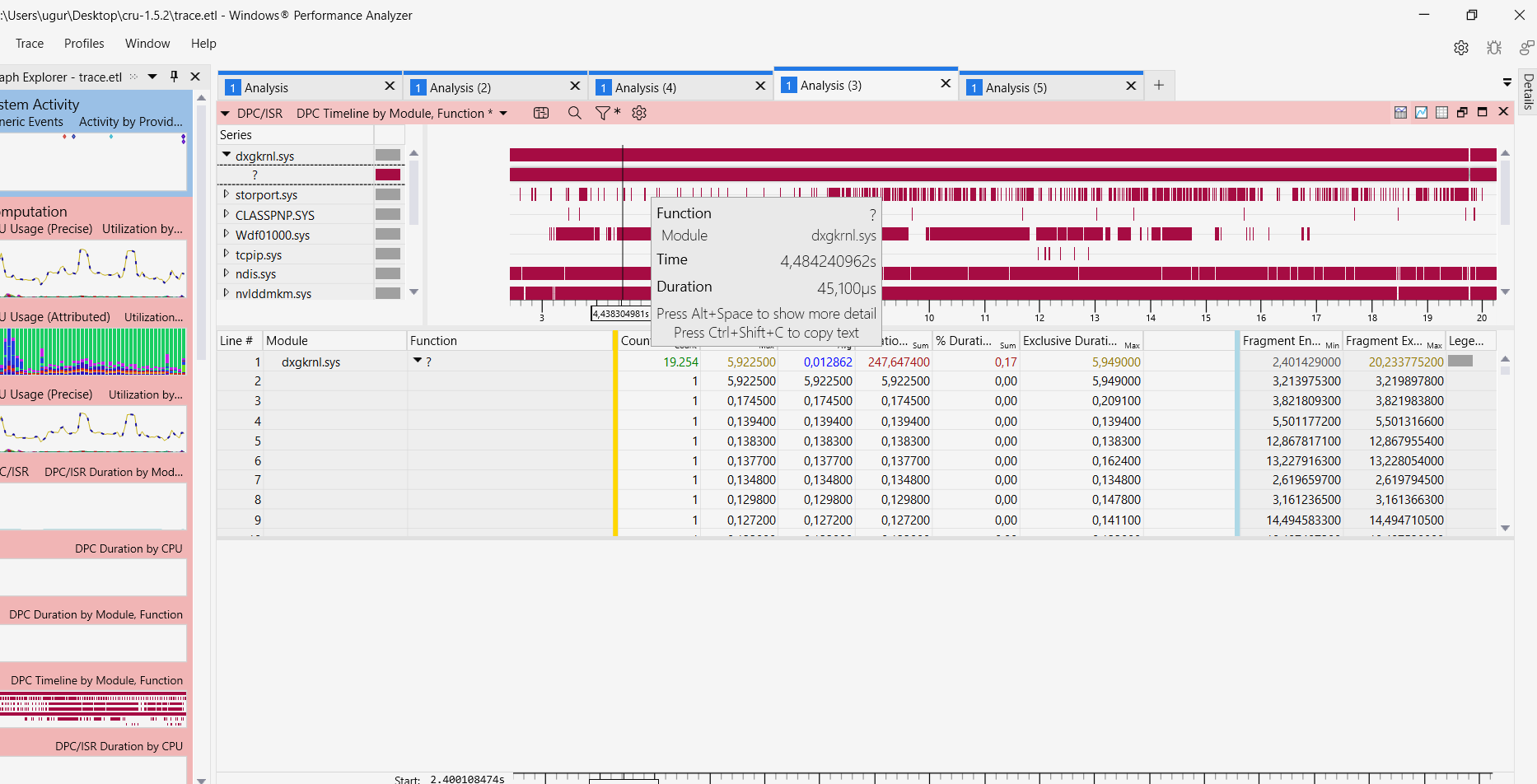Maximize the DPC/ISR pane
The image size is (1537, 784).
pos(1483,113)
